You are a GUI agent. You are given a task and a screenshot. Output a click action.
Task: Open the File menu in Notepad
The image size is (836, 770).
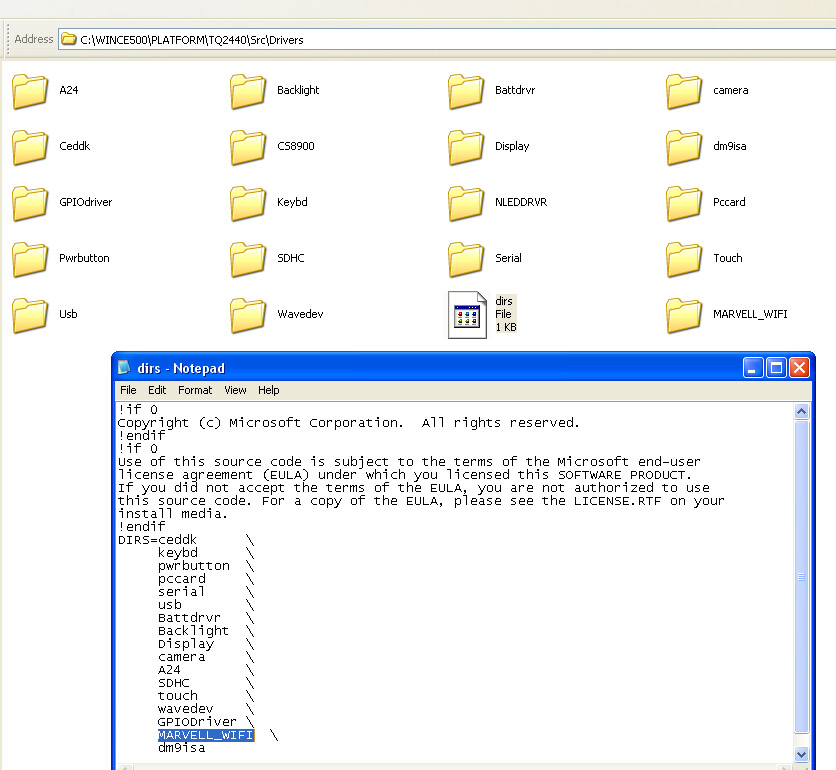128,390
